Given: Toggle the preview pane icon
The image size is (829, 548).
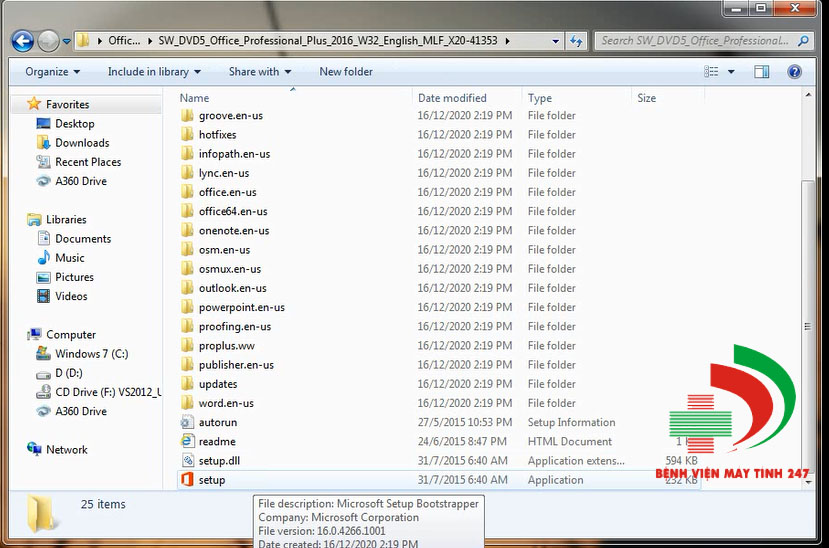Looking at the screenshot, I should (761, 72).
